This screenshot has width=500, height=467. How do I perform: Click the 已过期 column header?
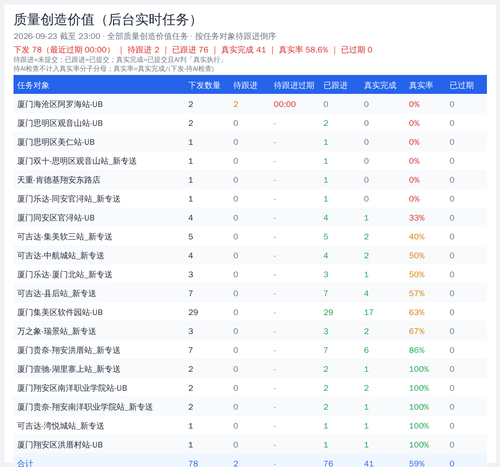point(462,85)
